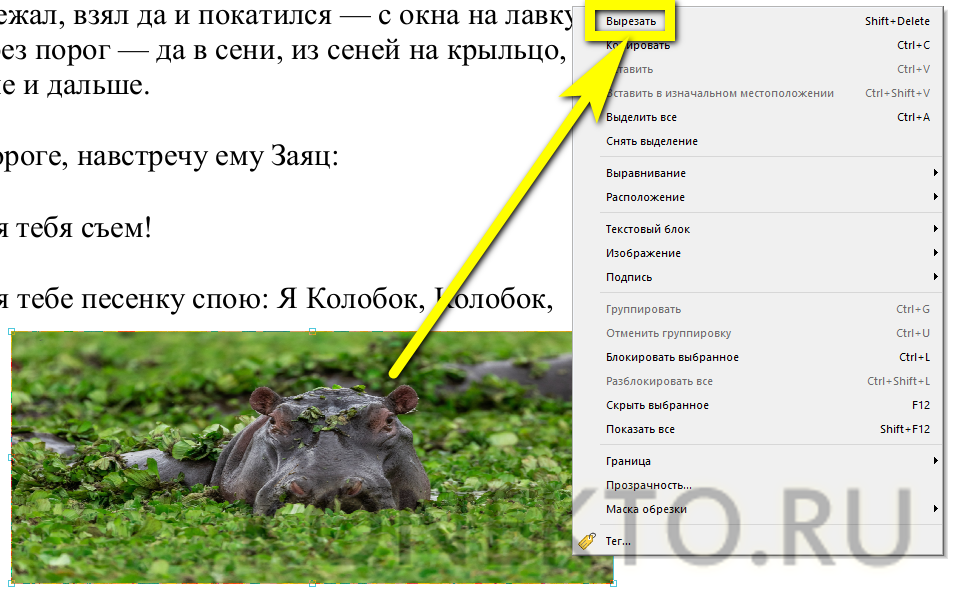Expand the Выравнивание submenu
The height and width of the screenshot is (594, 954).
(645, 173)
